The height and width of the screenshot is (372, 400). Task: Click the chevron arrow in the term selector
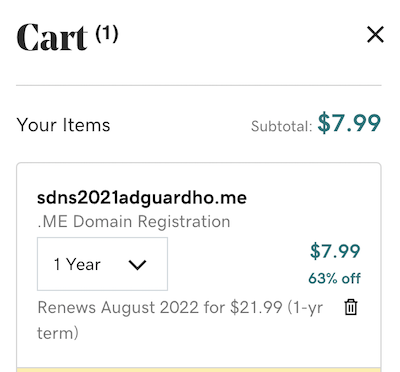click(137, 265)
